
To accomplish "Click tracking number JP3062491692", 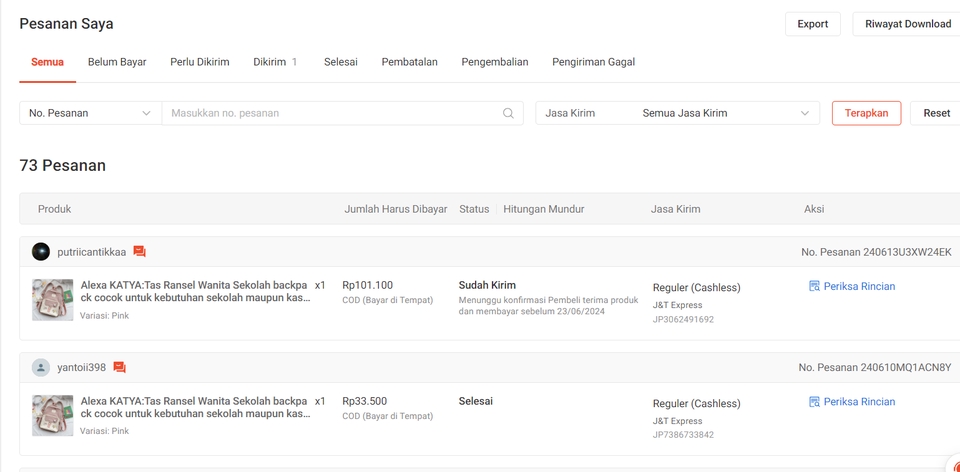I will [683, 319].
